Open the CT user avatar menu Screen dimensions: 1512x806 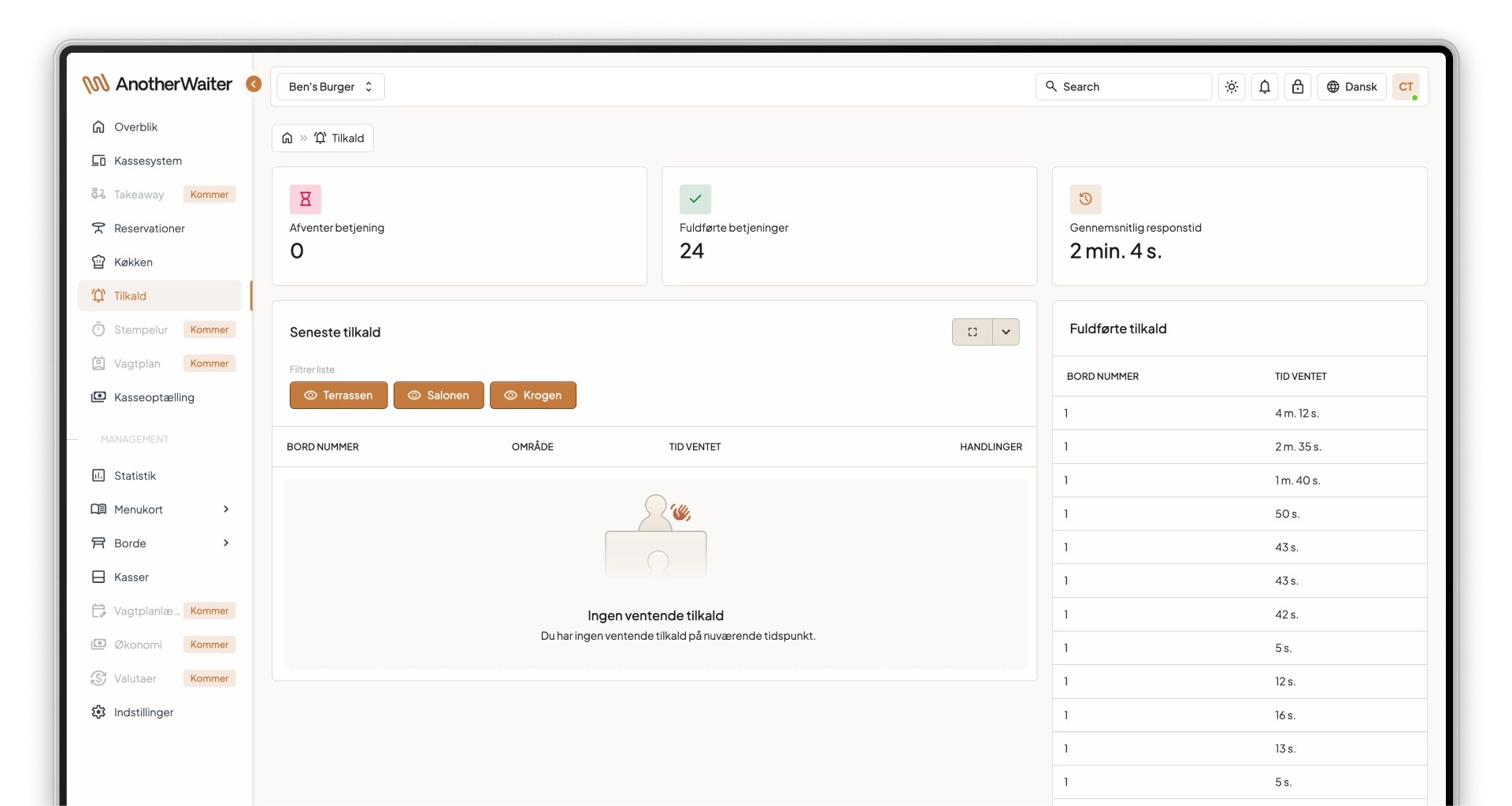click(1406, 87)
